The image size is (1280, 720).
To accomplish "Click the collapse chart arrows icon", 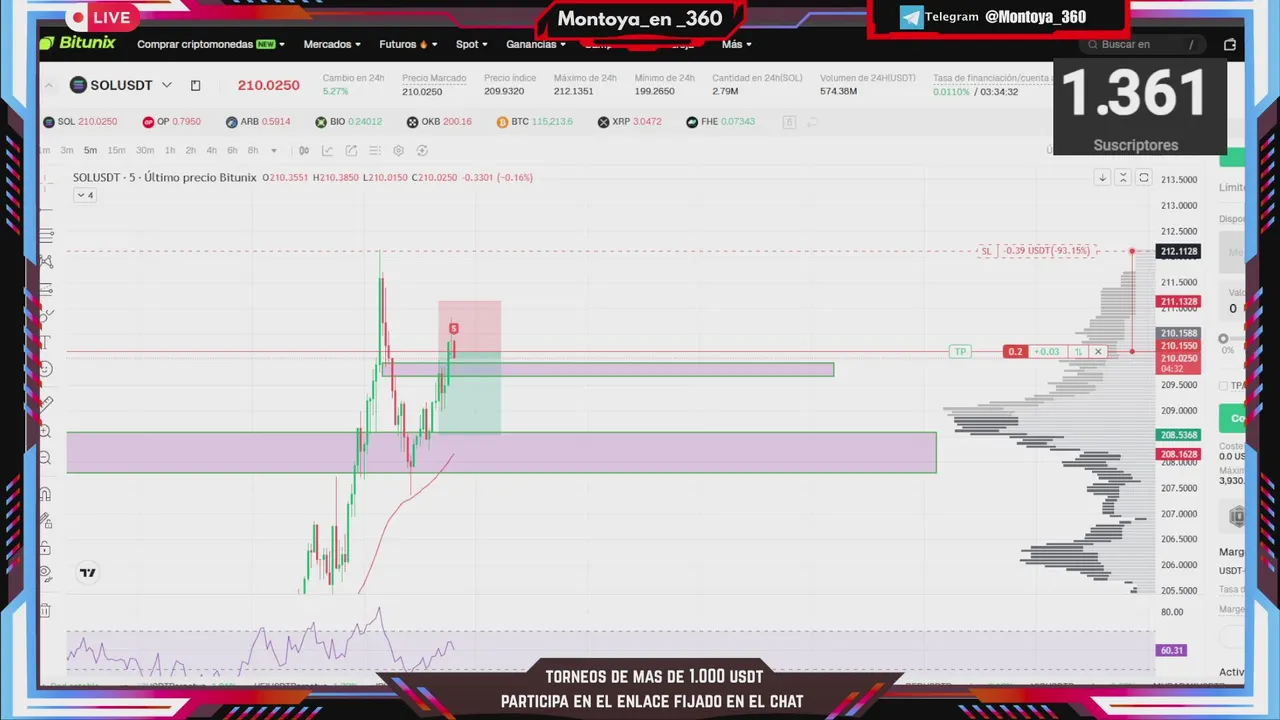I will pos(1123,177).
